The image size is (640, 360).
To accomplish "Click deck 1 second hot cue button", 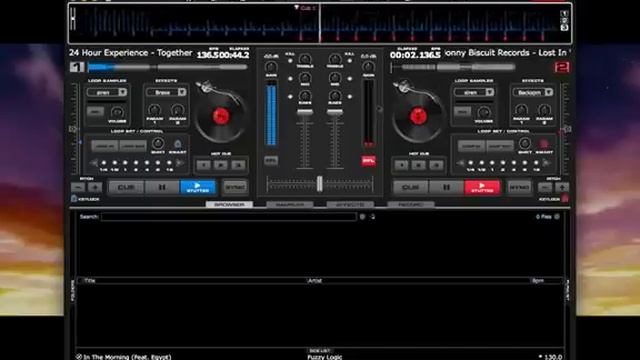I will point(221,165).
